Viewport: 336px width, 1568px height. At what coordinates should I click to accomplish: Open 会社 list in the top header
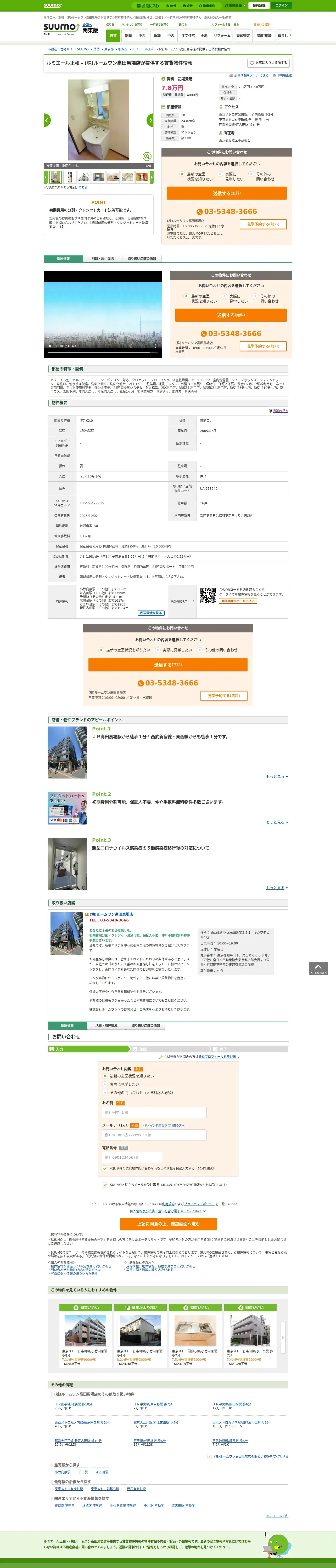pos(188,5)
